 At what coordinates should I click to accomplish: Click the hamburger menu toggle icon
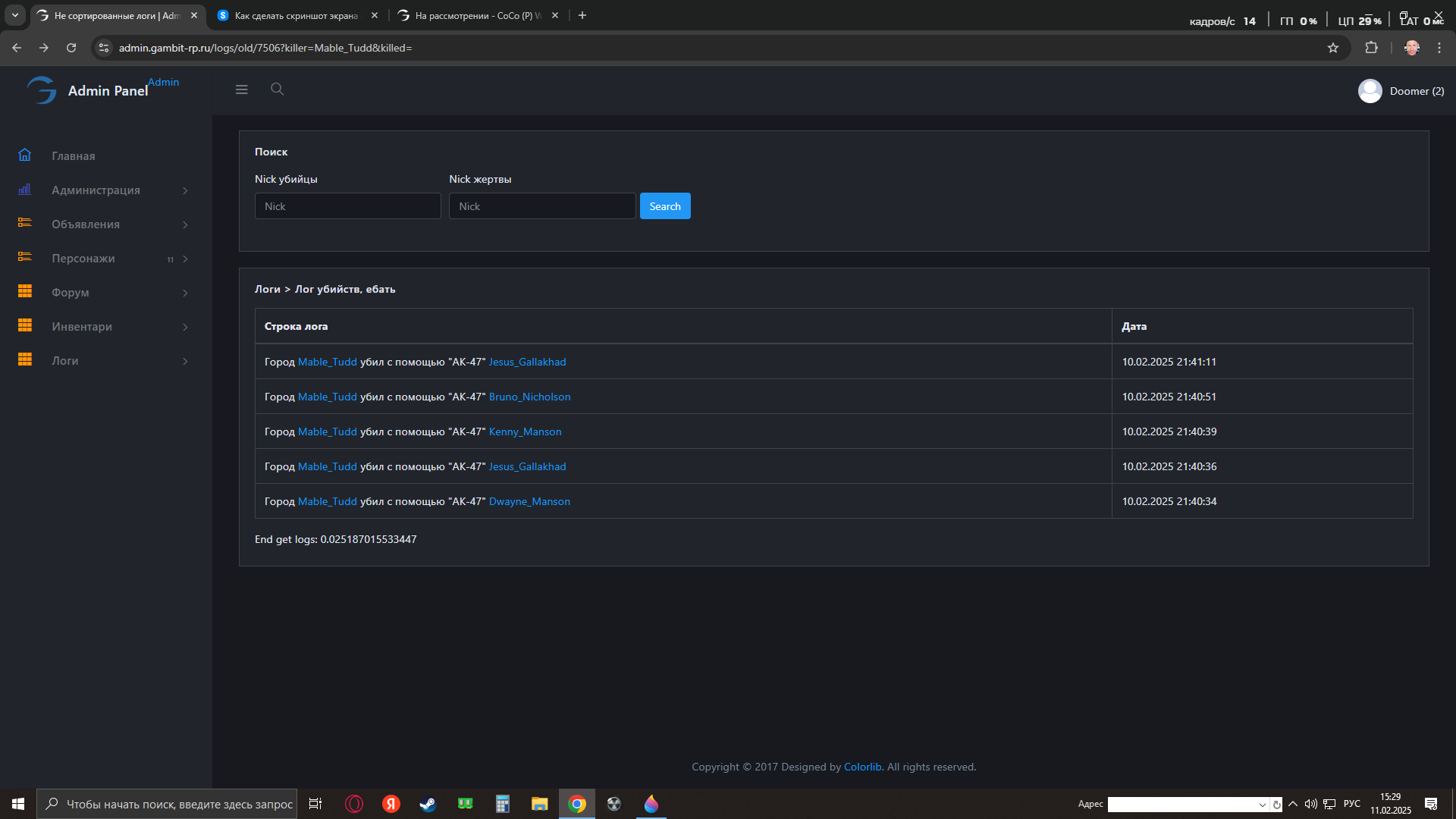pyautogui.click(x=241, y=89)
